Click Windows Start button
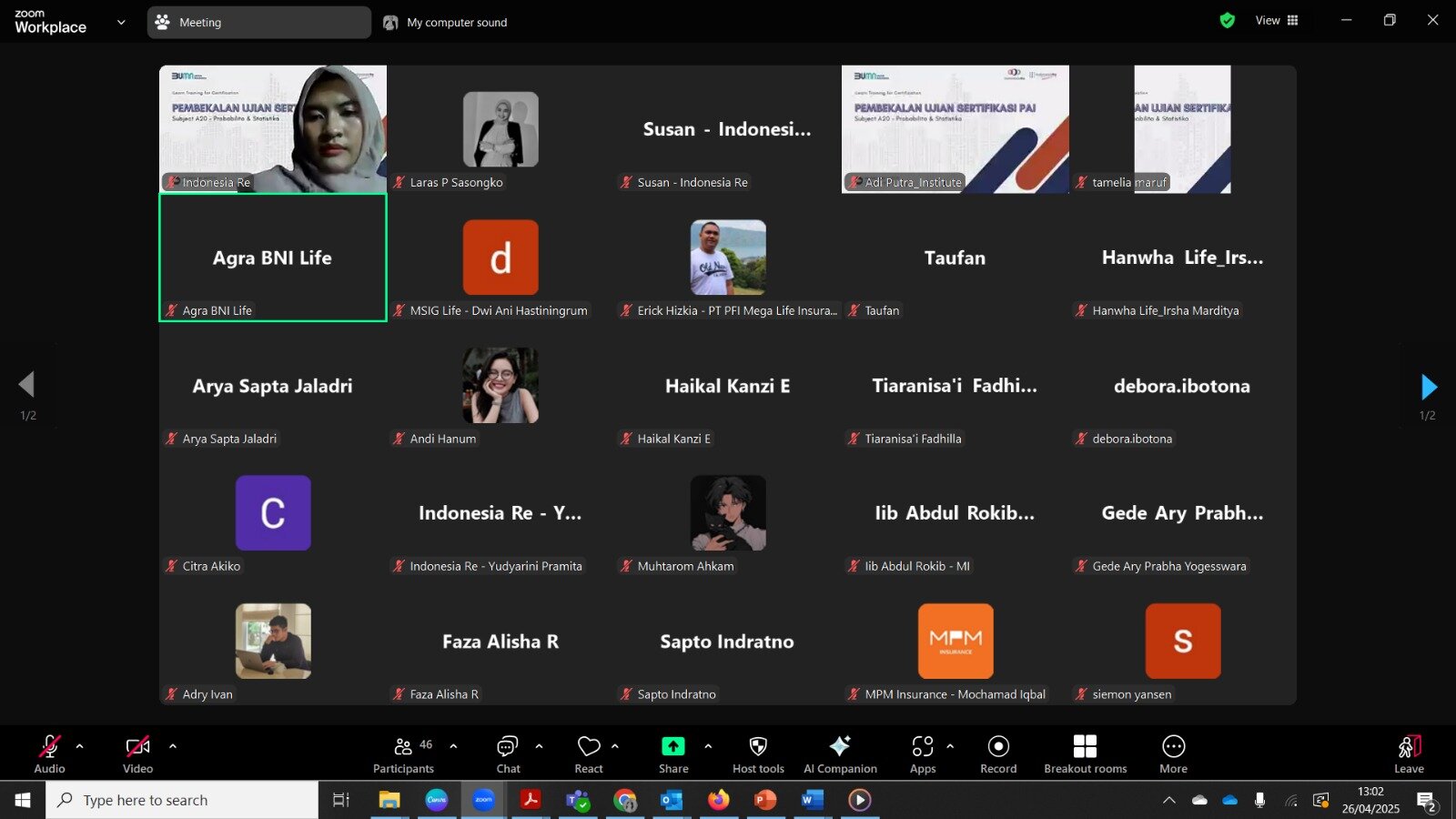1456x819 pixels. (23, 800)
